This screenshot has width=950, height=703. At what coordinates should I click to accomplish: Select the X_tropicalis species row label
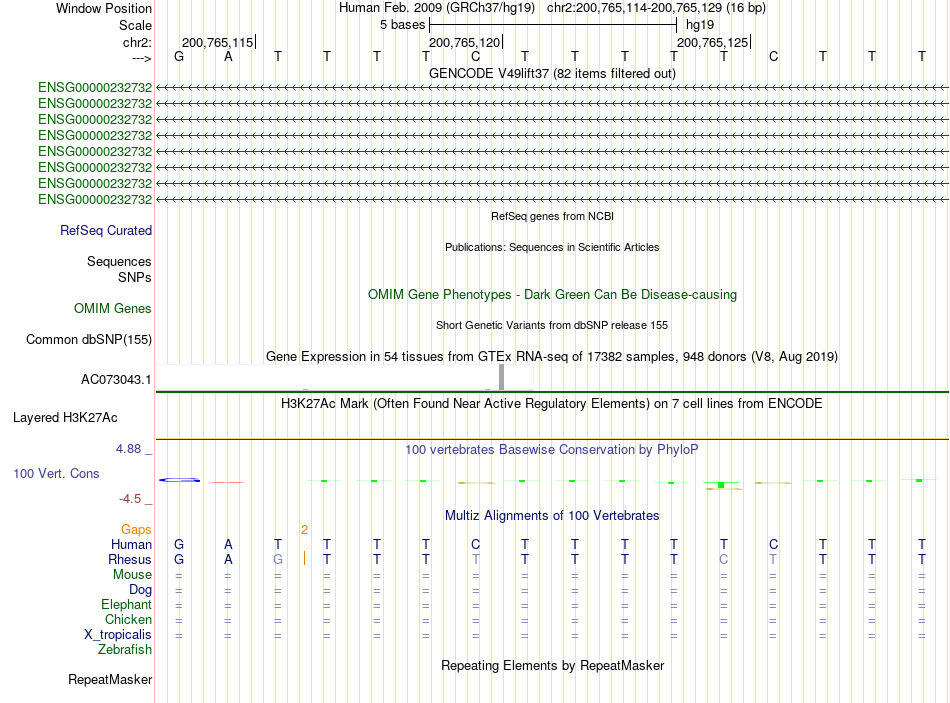pyautogui.click(x=118, y=635)
